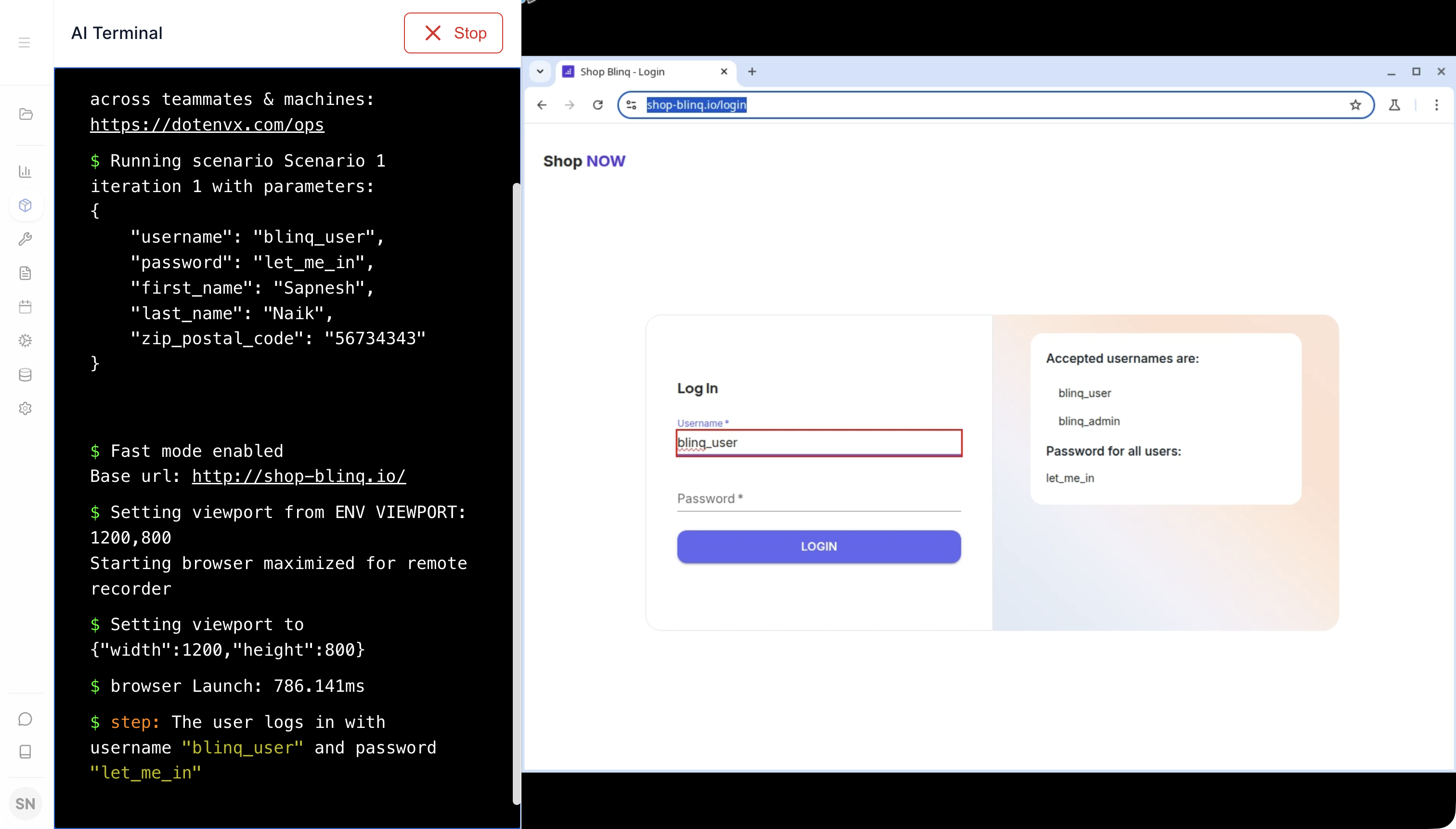Screen dimensions: 1456x829
Task: Click the bar chart analytics sidebar icon
Action: click(x=25, y=171)
